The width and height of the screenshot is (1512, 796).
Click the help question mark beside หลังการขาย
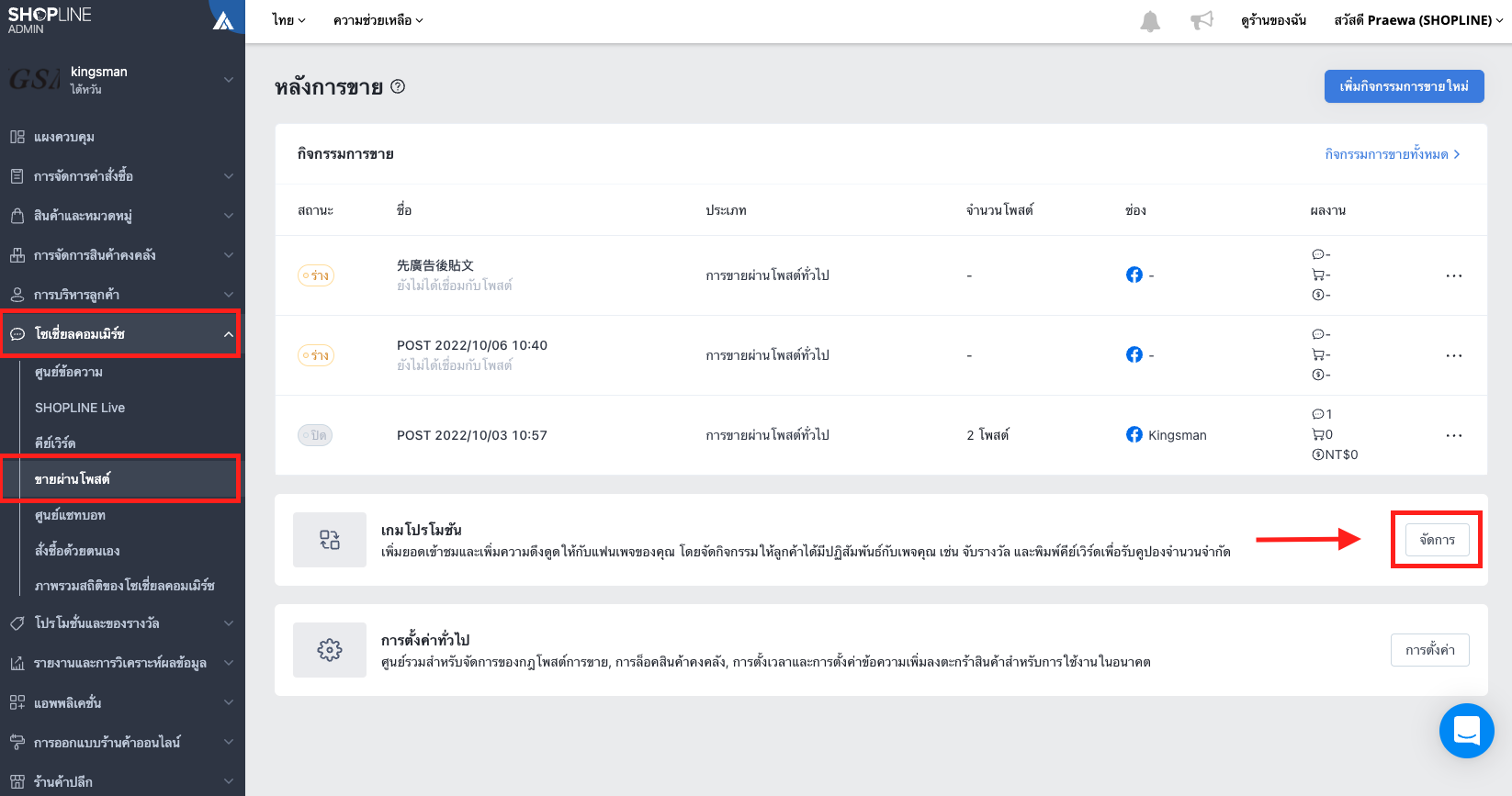click(x=398, y=86)
